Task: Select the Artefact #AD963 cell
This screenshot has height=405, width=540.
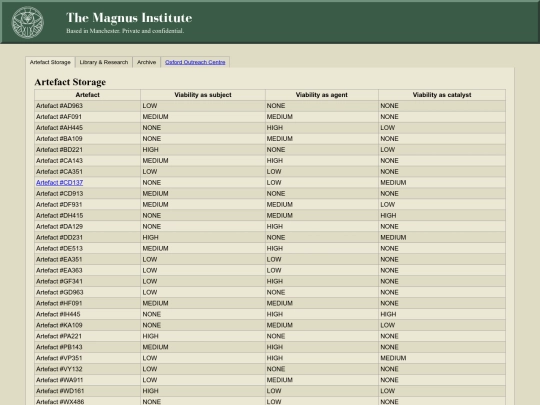Action: click(x=87, y=106)
